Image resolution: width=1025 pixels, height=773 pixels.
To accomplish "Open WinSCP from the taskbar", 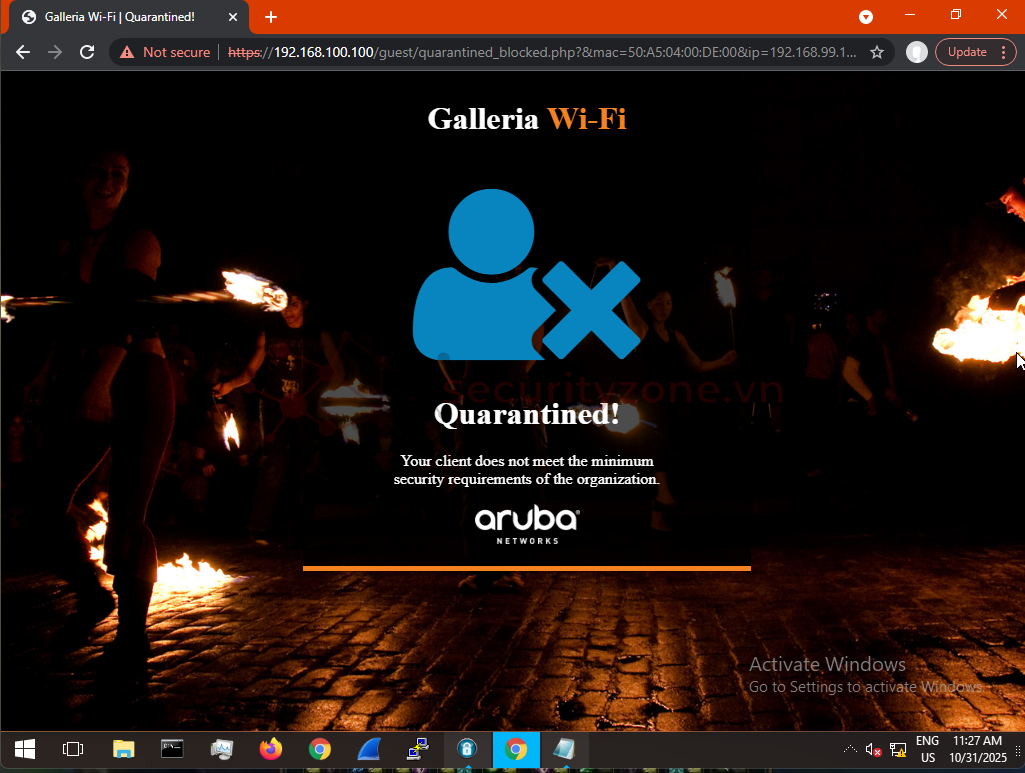I will point(417,749).
